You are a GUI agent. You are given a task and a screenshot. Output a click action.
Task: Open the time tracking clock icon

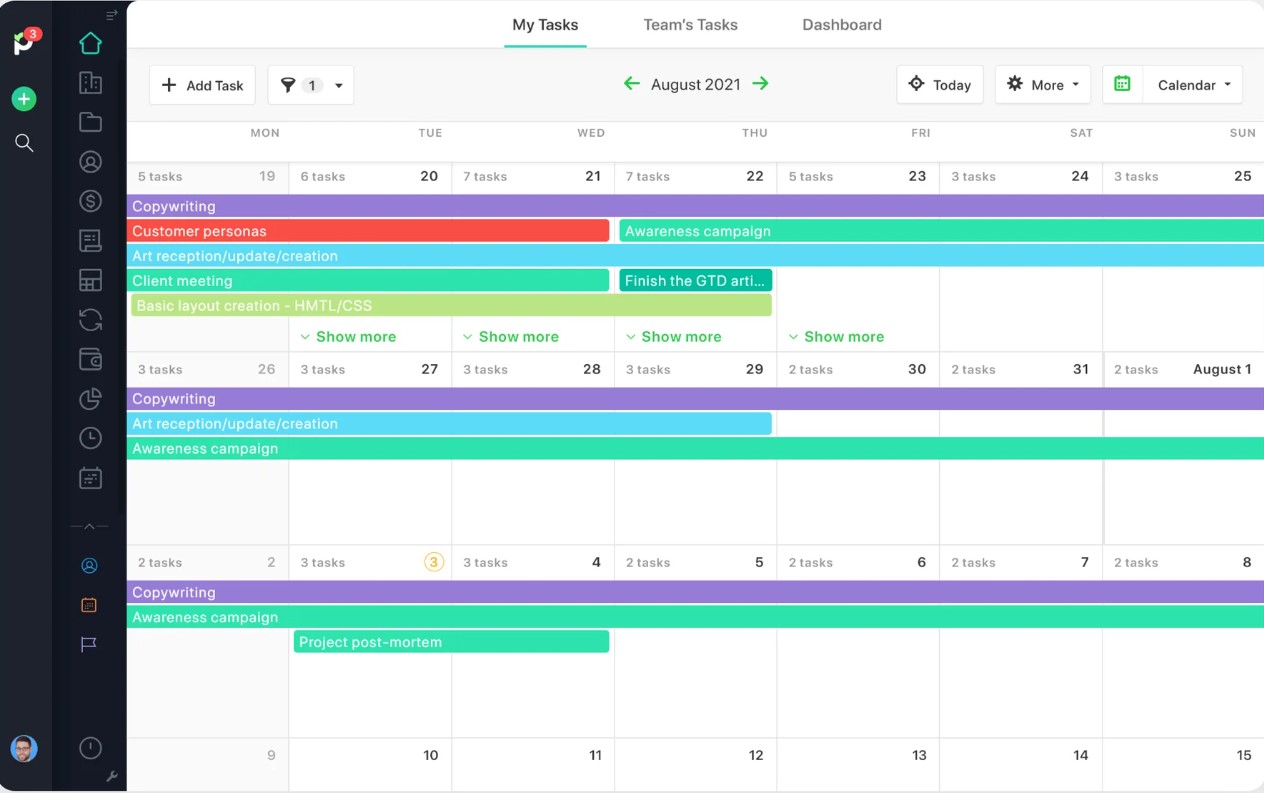tap(90, 437)
